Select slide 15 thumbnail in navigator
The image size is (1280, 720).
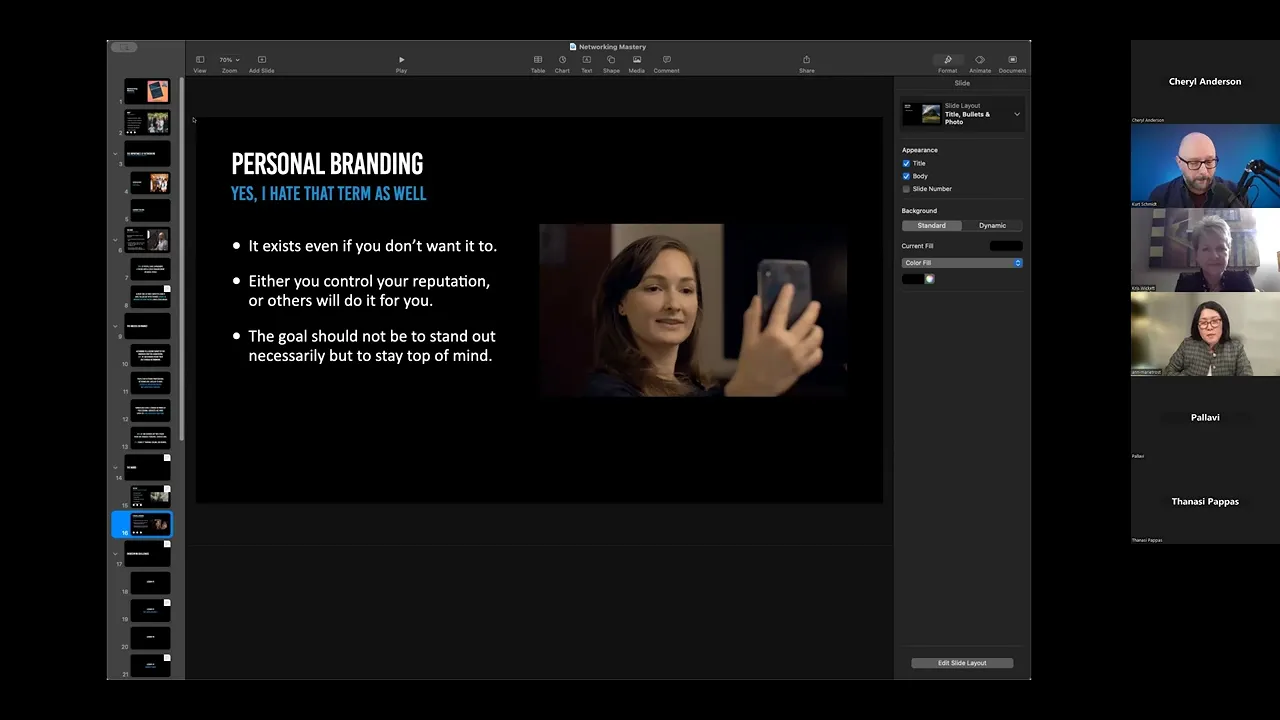[150, 496]
